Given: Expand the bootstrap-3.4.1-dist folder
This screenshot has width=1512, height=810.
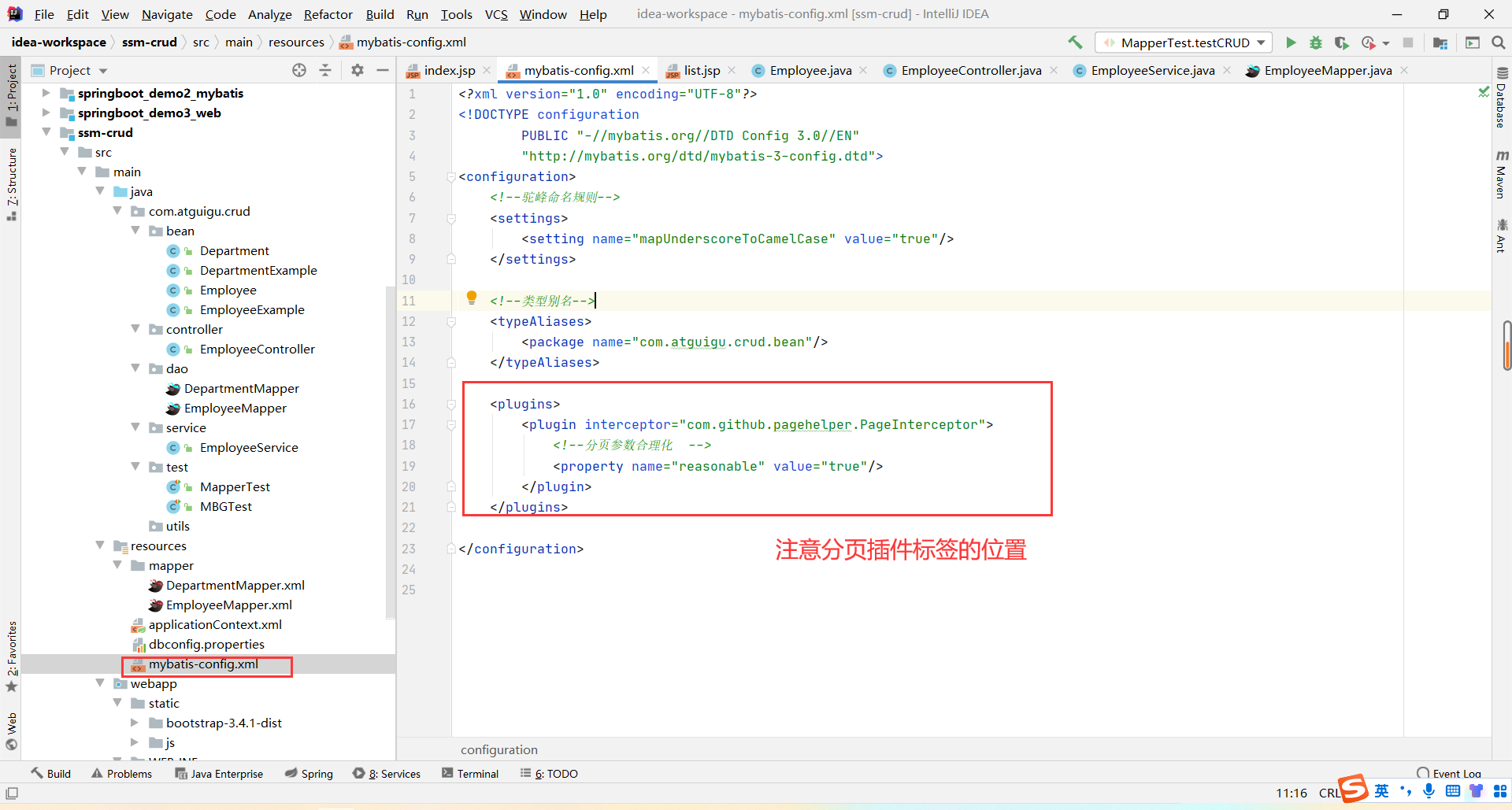Looking at the screenshot, I should (x=135, y=723).
